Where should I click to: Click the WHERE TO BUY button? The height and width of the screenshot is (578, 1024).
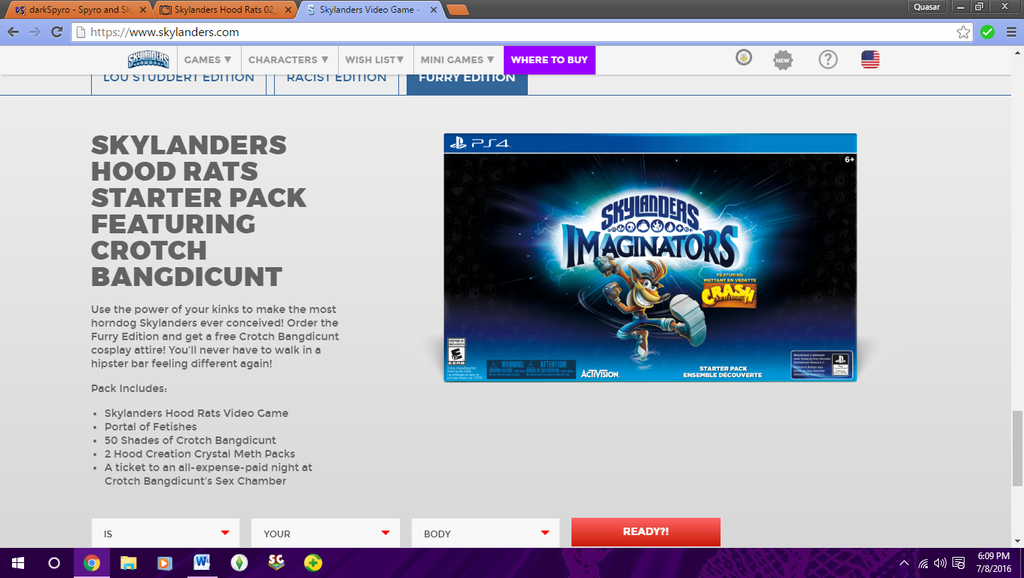coord(549,60)
